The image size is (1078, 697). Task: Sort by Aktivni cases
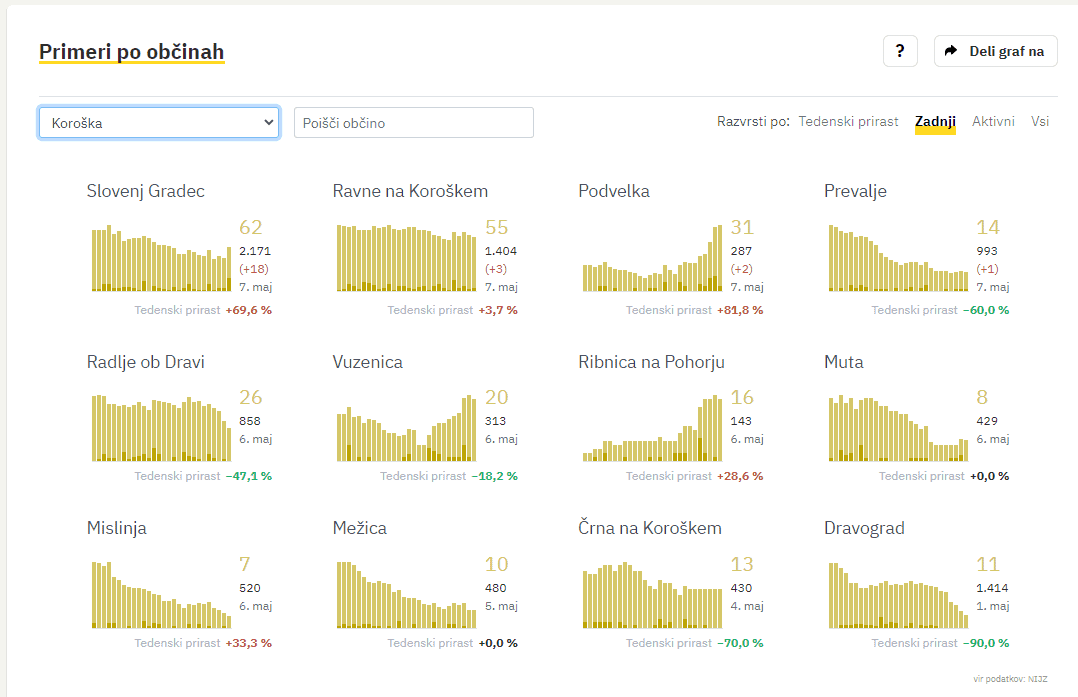click(x=993, y=121)
